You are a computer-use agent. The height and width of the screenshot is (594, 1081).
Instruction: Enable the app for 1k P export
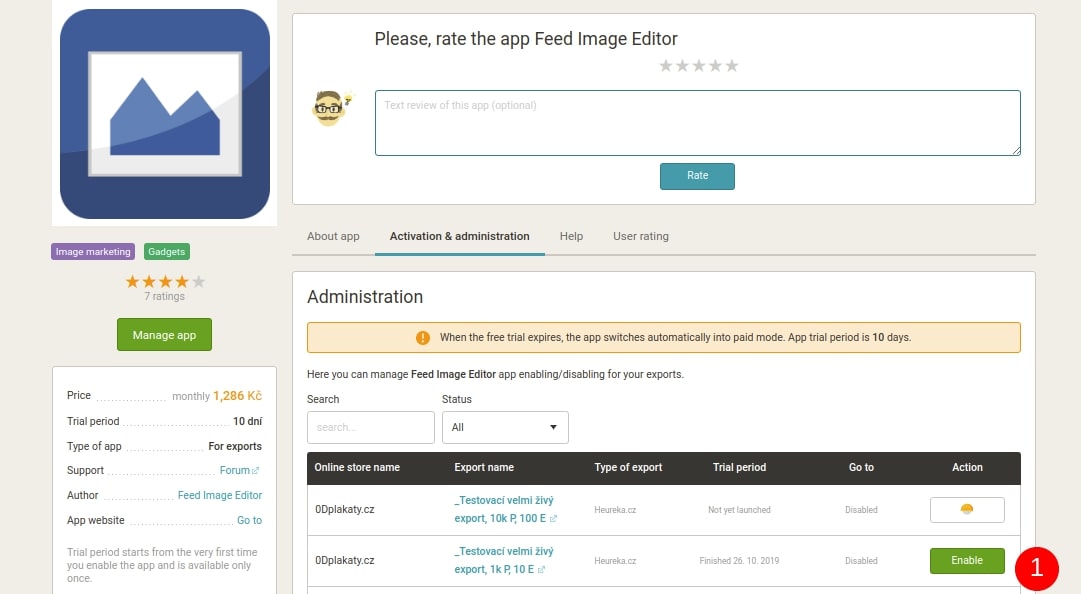(x=967, y=561)
